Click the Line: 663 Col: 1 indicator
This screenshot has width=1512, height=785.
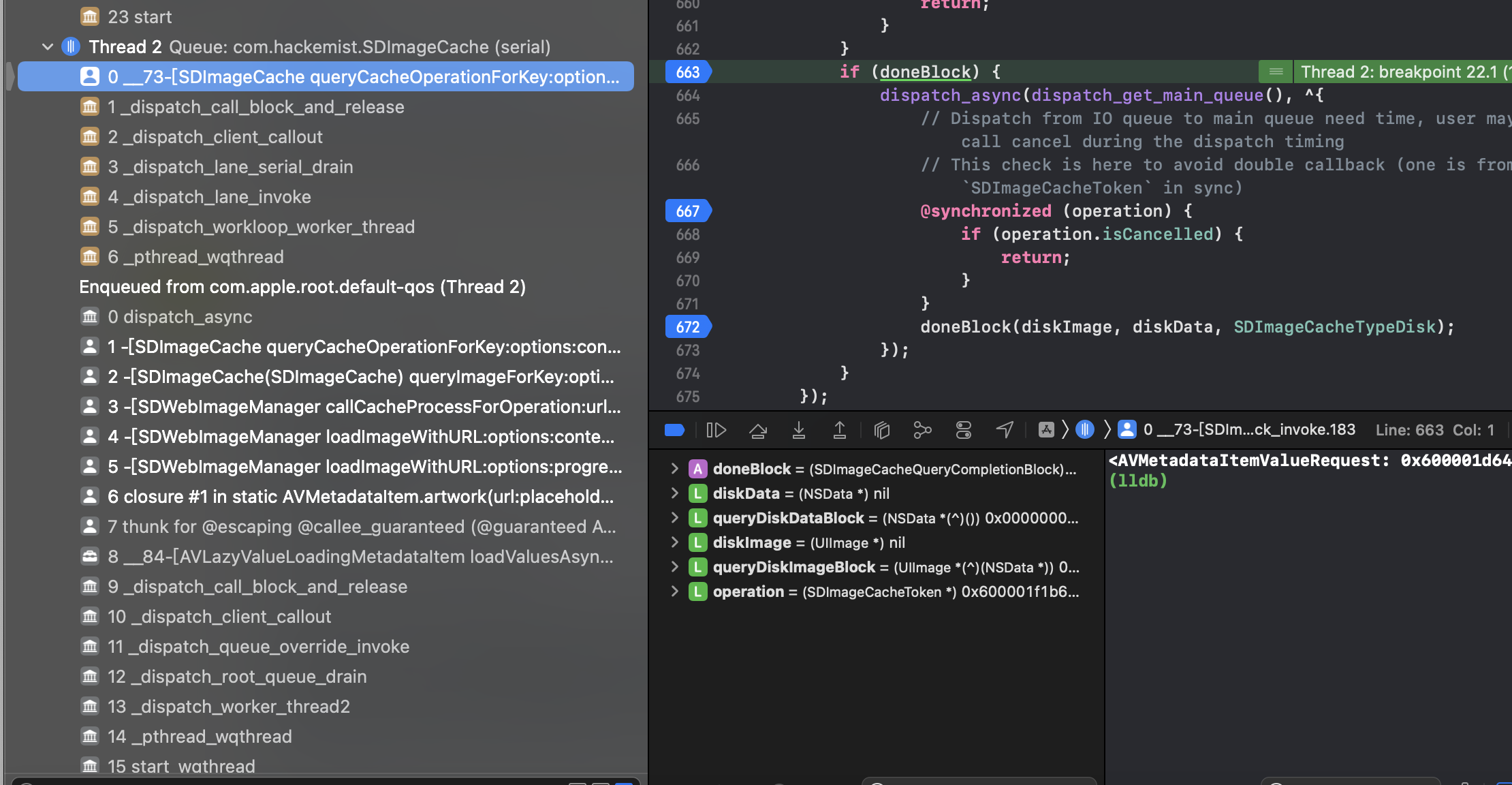tap(1434, 430)
